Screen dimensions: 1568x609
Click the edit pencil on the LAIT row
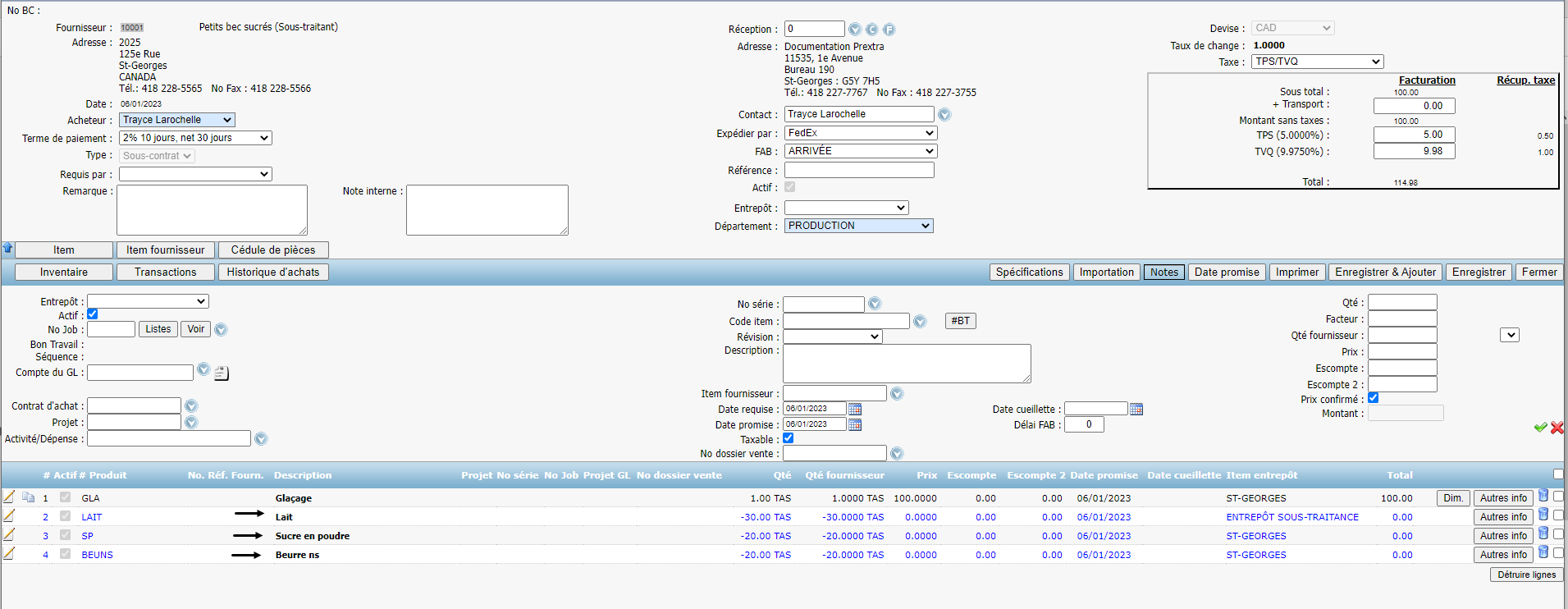coord(9,515)
